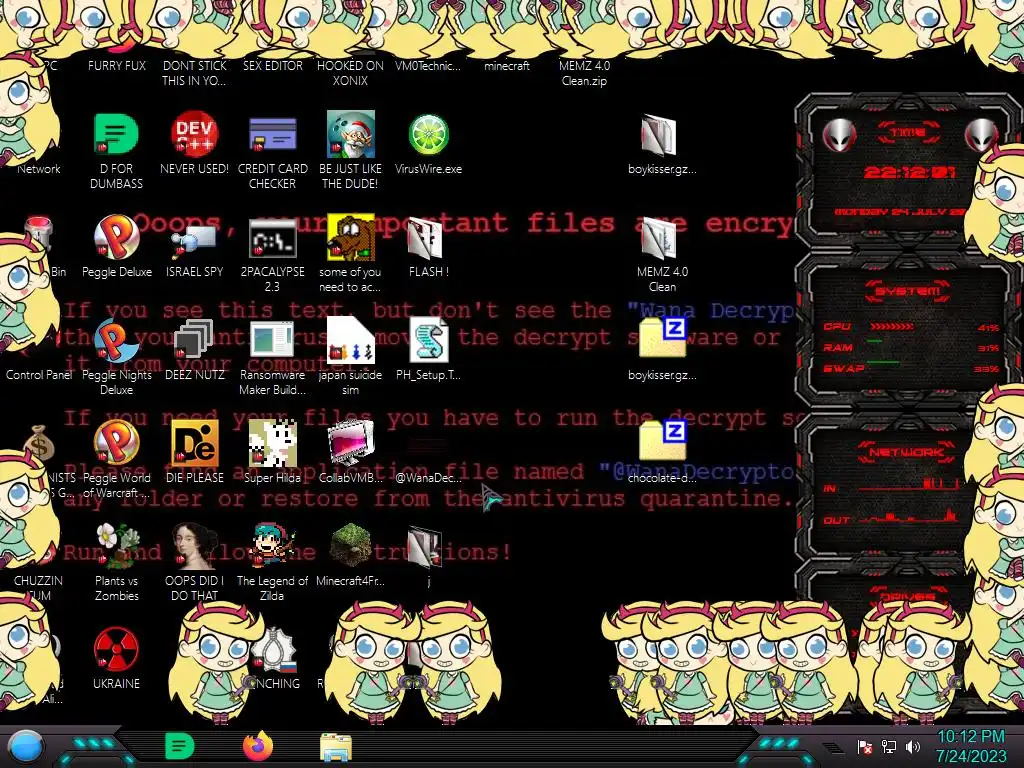
Task: Open File Explorer from the taskbar
Action: click(x=336, y=747)
